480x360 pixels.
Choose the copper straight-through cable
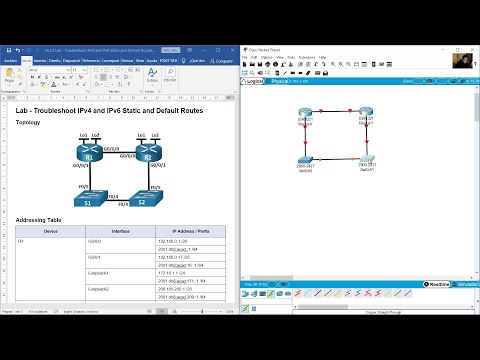point(318,293)
